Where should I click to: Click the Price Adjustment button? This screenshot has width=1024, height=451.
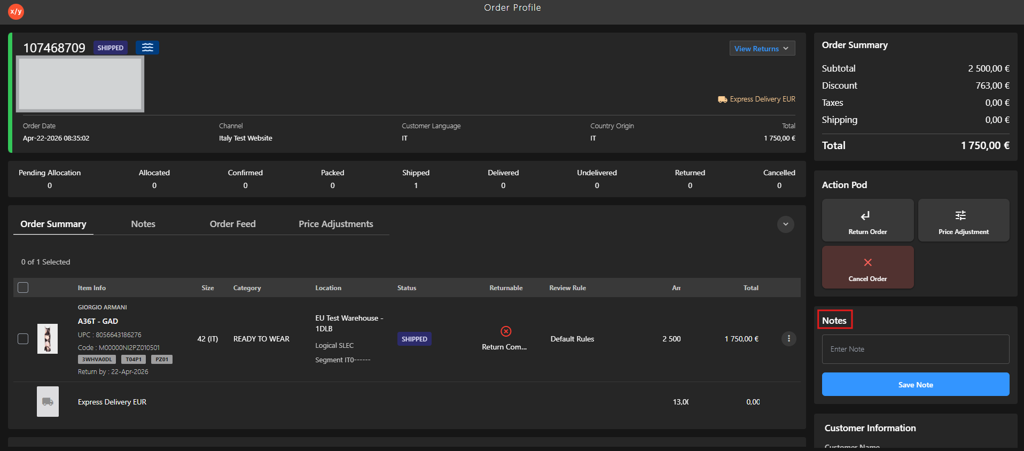coord(963,221)
